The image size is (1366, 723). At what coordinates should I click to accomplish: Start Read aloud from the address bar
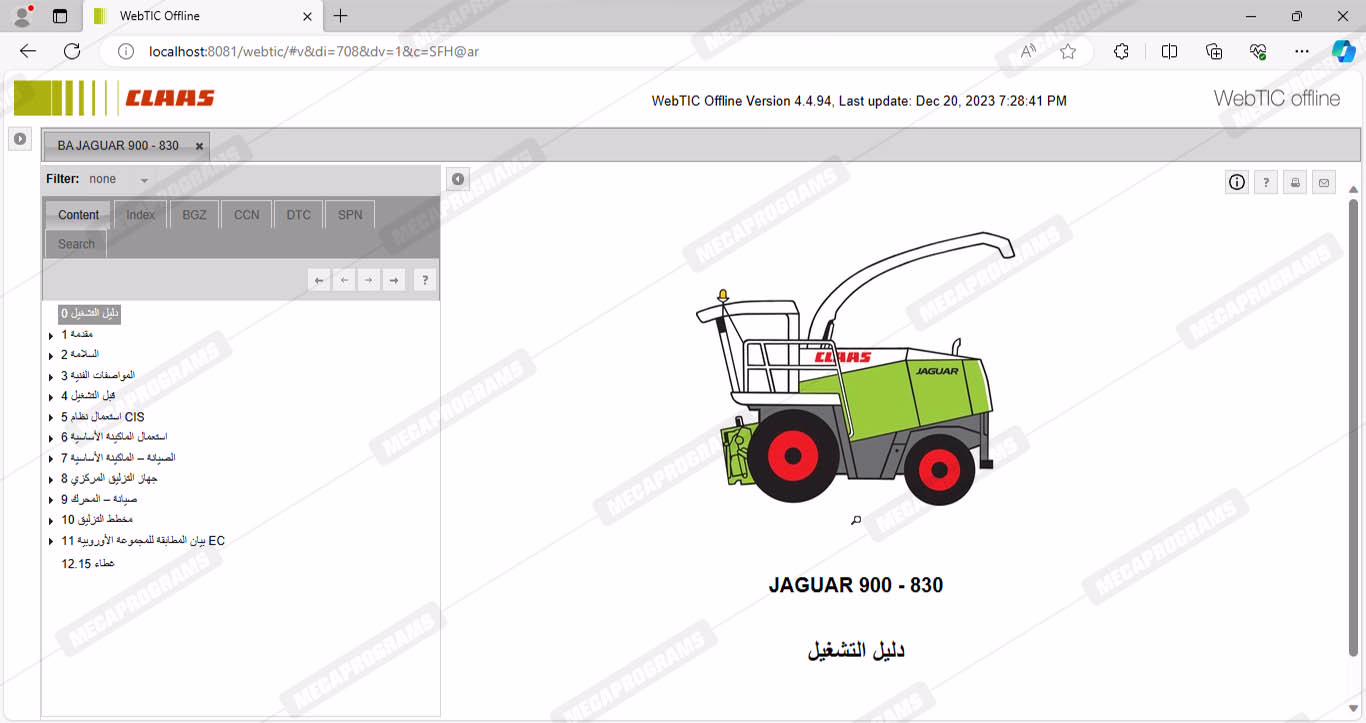(x=1028, y=51)
